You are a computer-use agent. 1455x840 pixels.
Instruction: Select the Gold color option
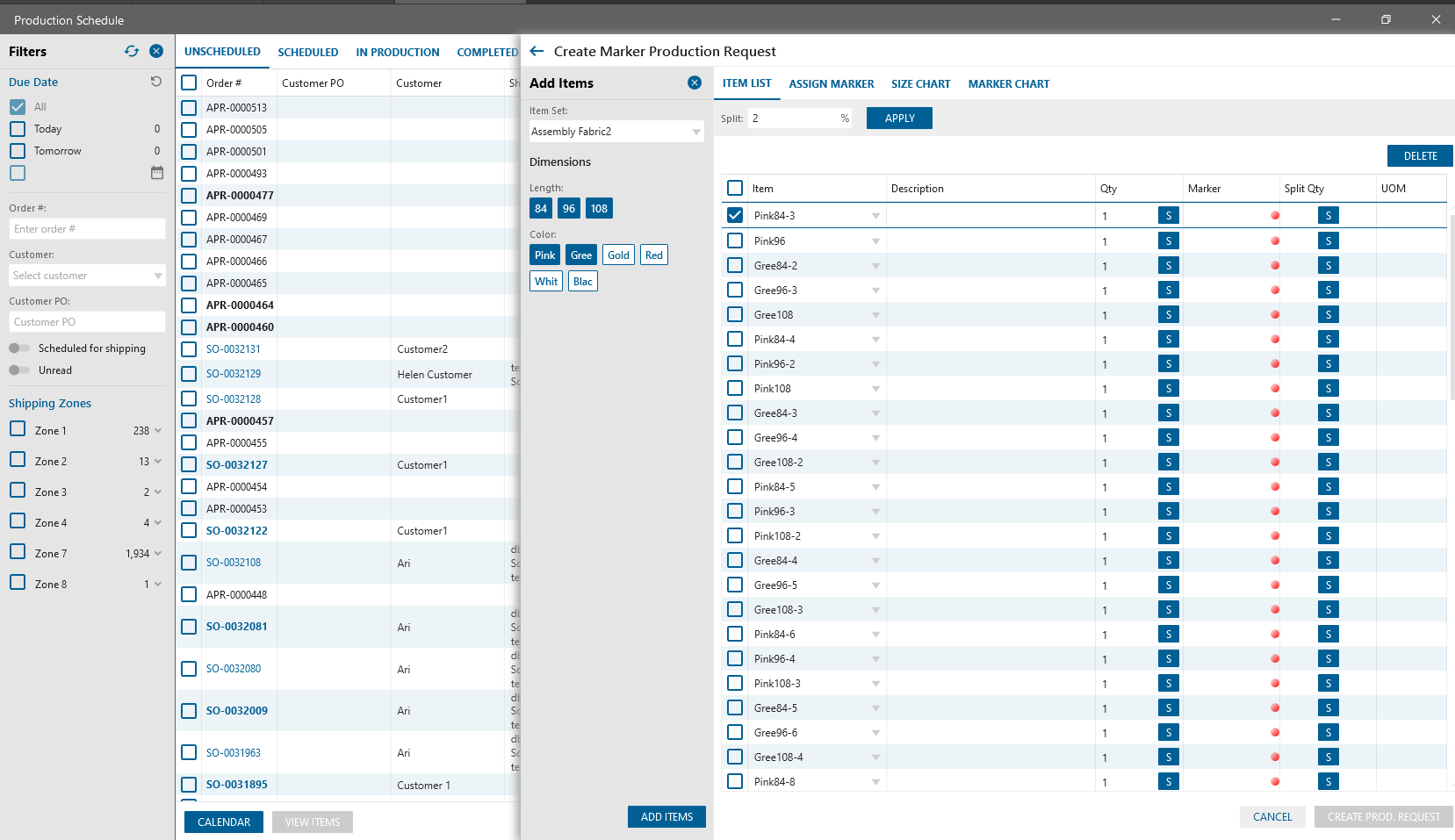[618, 255]
